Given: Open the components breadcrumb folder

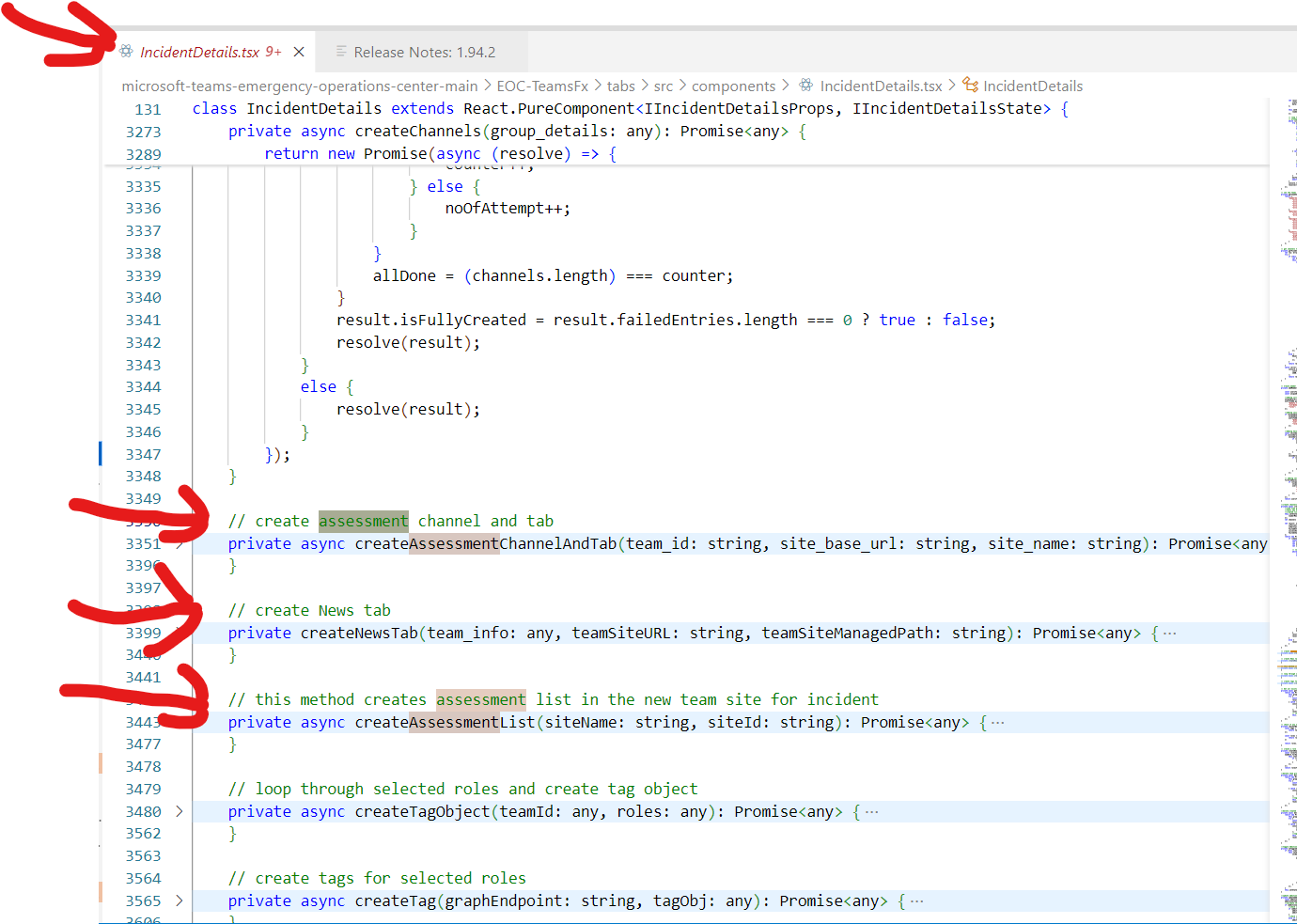Looking at the screenshot, I should (734, 86).
